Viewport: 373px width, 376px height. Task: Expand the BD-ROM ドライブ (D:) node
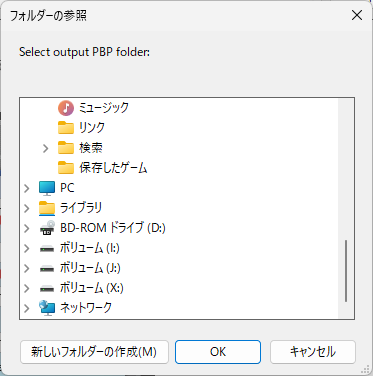tap(27, 228)
